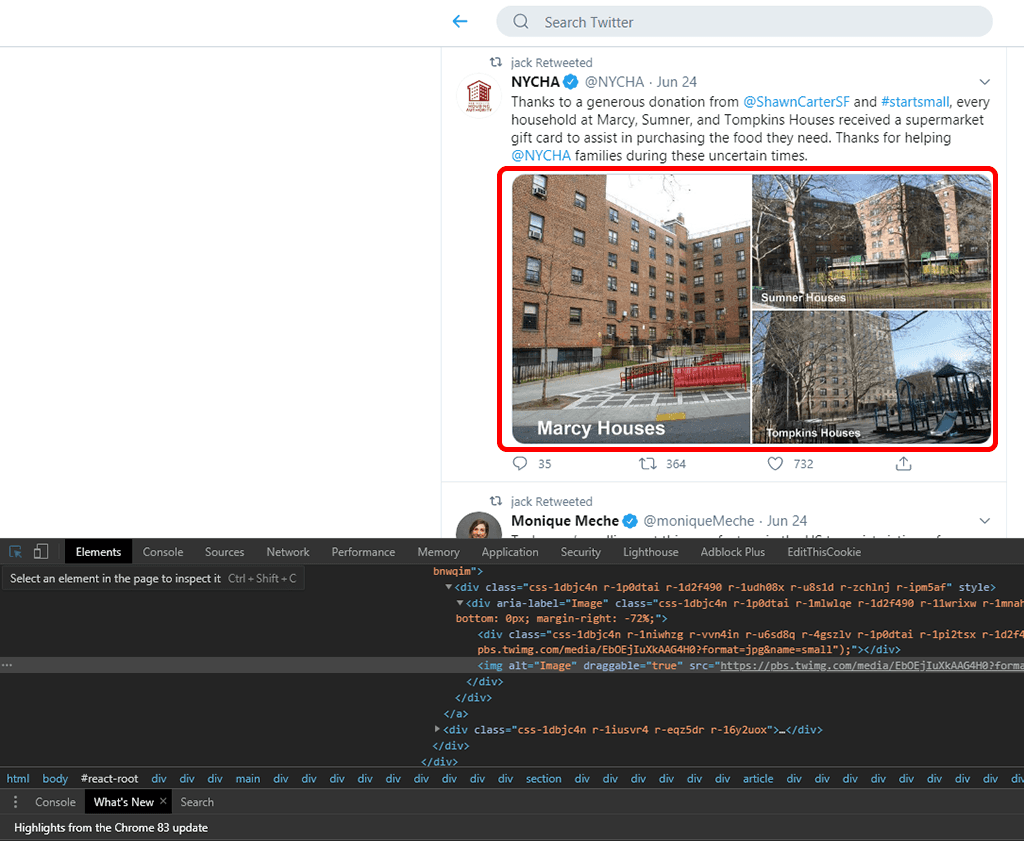The image size is (1024, 841).
Task: Open NYCHA tweet options chevron
Action: [984, 82]
